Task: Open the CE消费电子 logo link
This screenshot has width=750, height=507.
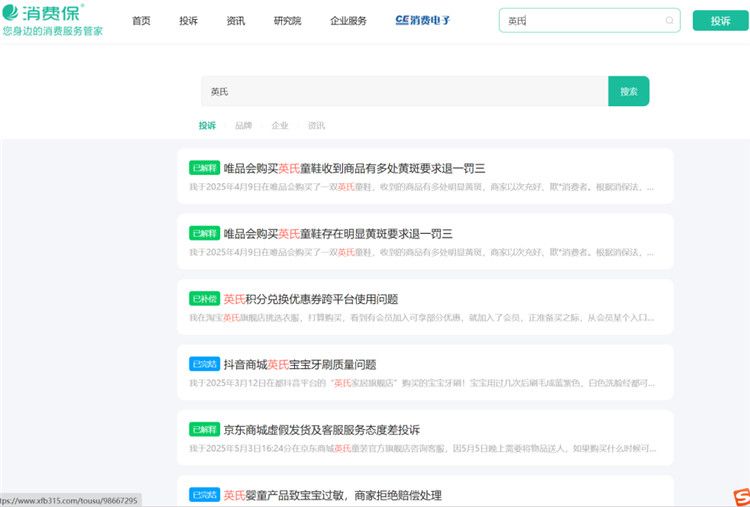Action: pyautogui.click(x=423, y=20)
